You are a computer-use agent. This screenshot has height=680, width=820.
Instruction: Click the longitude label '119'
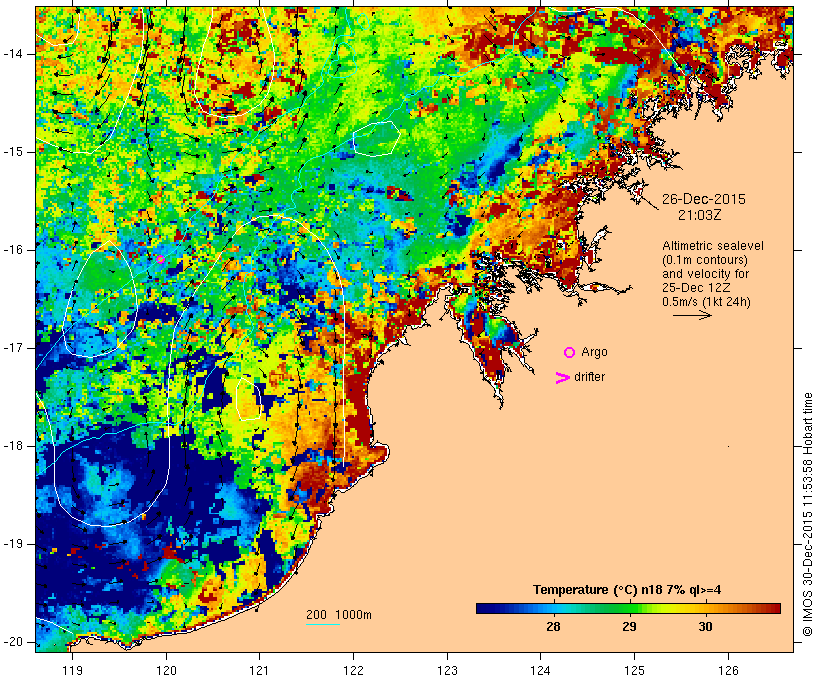(x=72, y=670)
